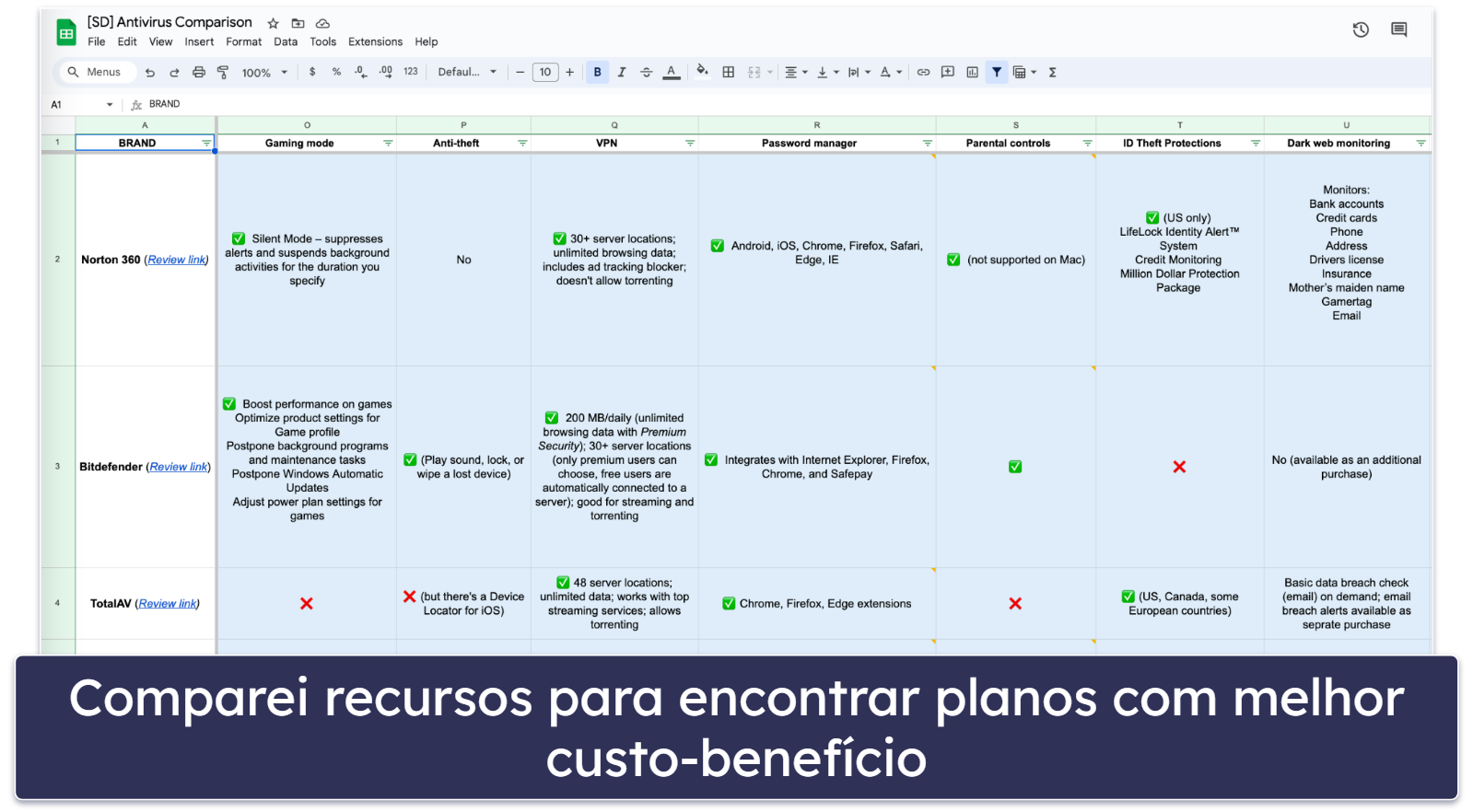Open the 100% zoom dropdown
1473x812 pixels.
(264, 73)
